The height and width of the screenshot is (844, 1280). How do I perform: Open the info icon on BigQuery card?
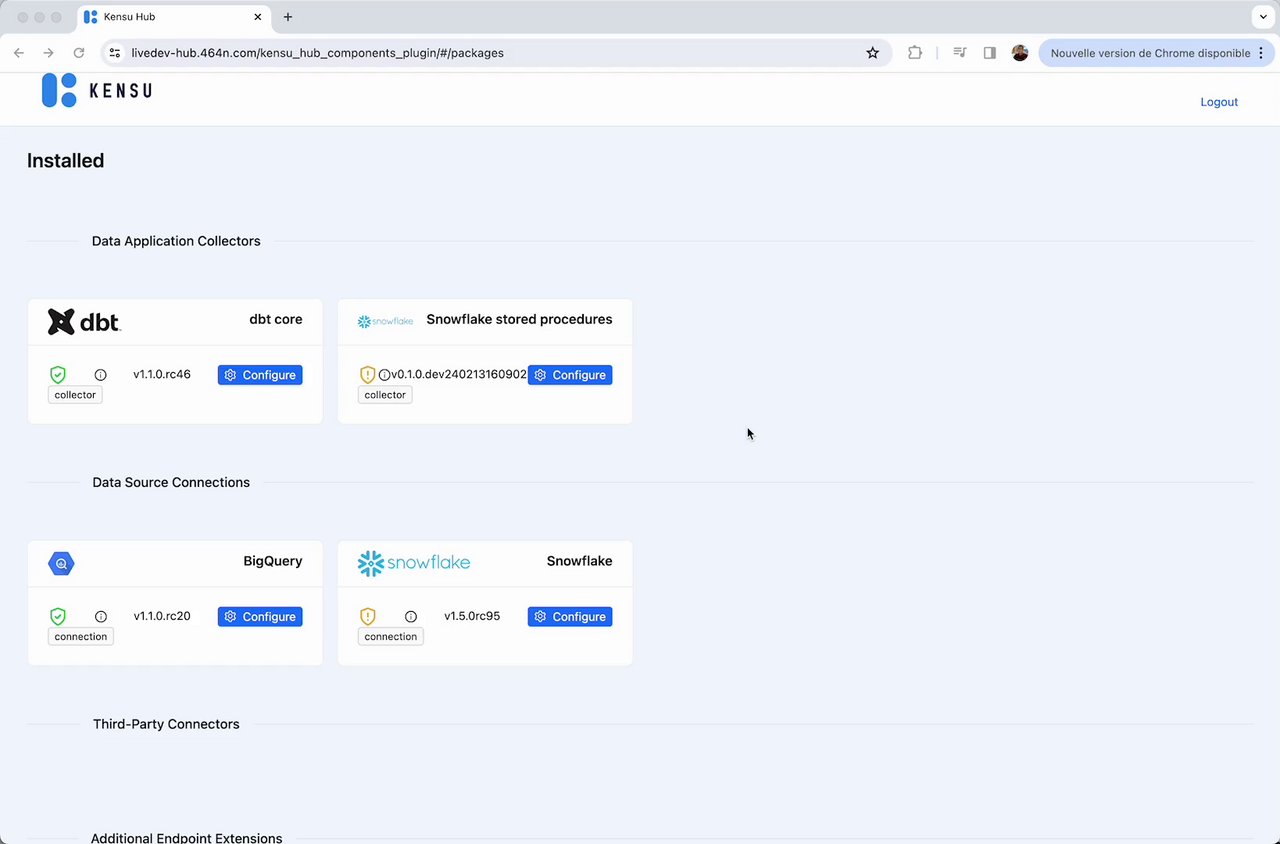click(101, 617)
